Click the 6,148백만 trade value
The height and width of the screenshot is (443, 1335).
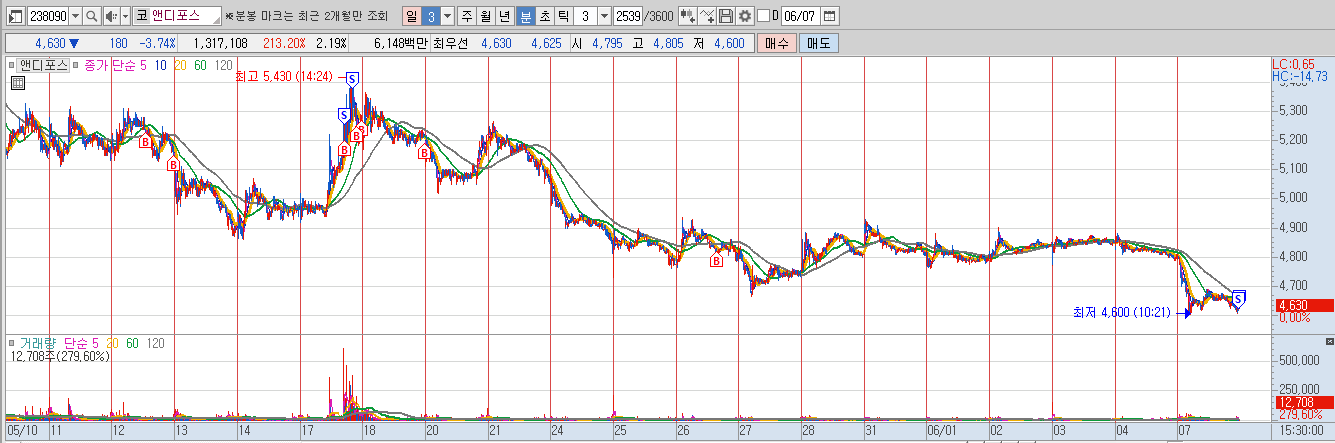(400, 43)
